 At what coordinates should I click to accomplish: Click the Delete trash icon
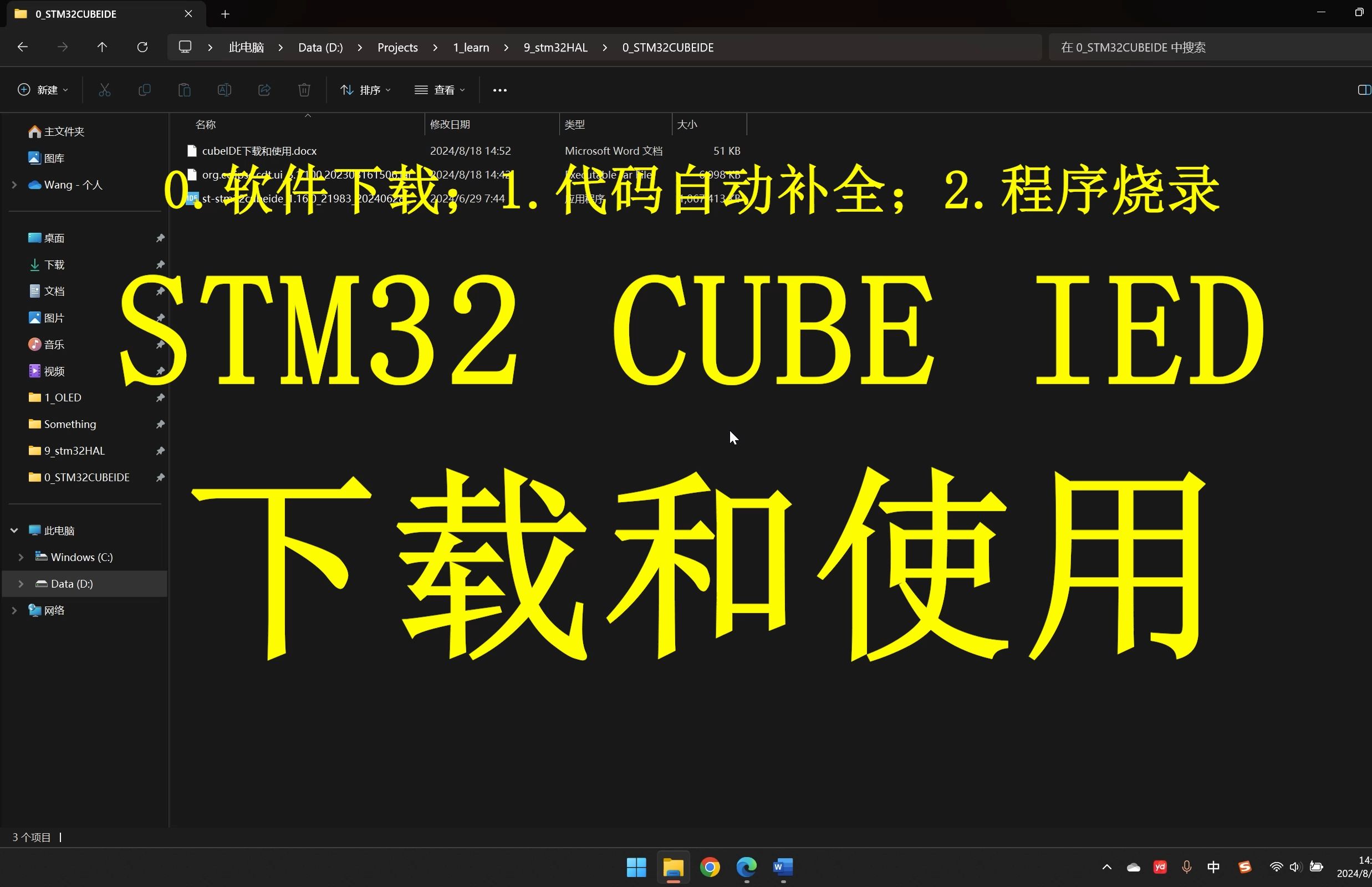(x=304, y=90)
